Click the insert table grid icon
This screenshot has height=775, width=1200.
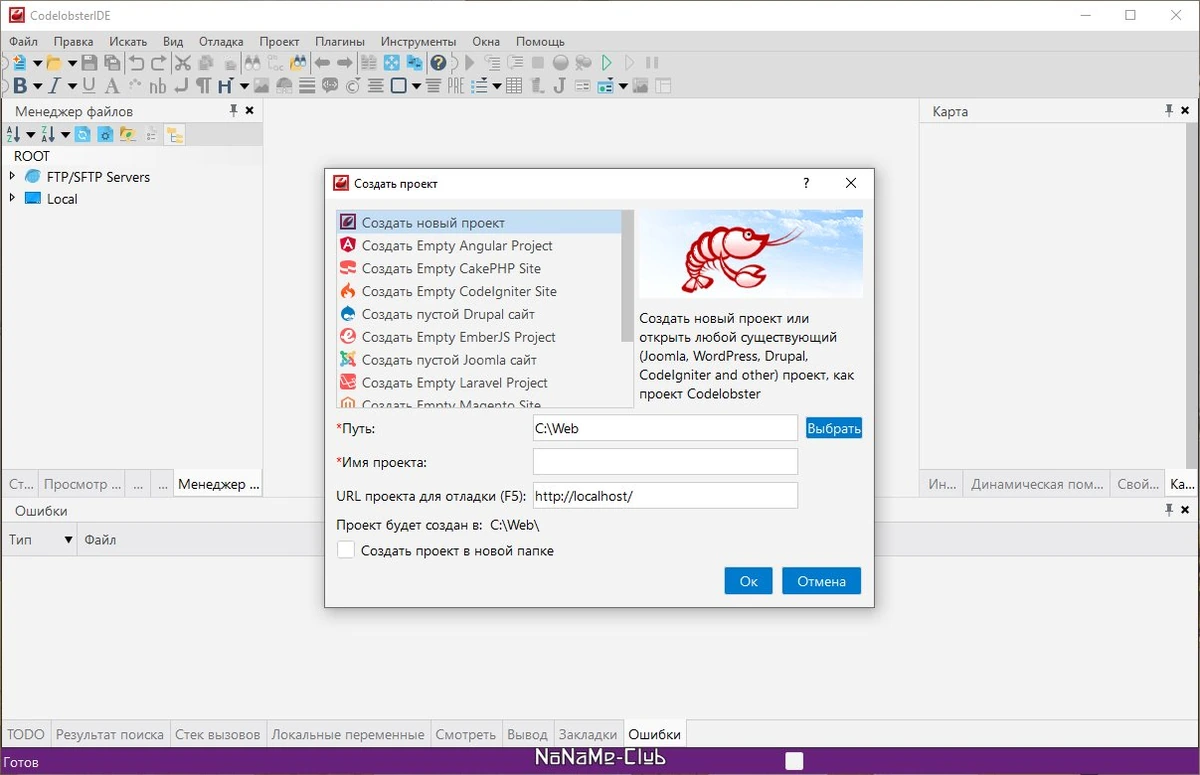click(514, 86)
